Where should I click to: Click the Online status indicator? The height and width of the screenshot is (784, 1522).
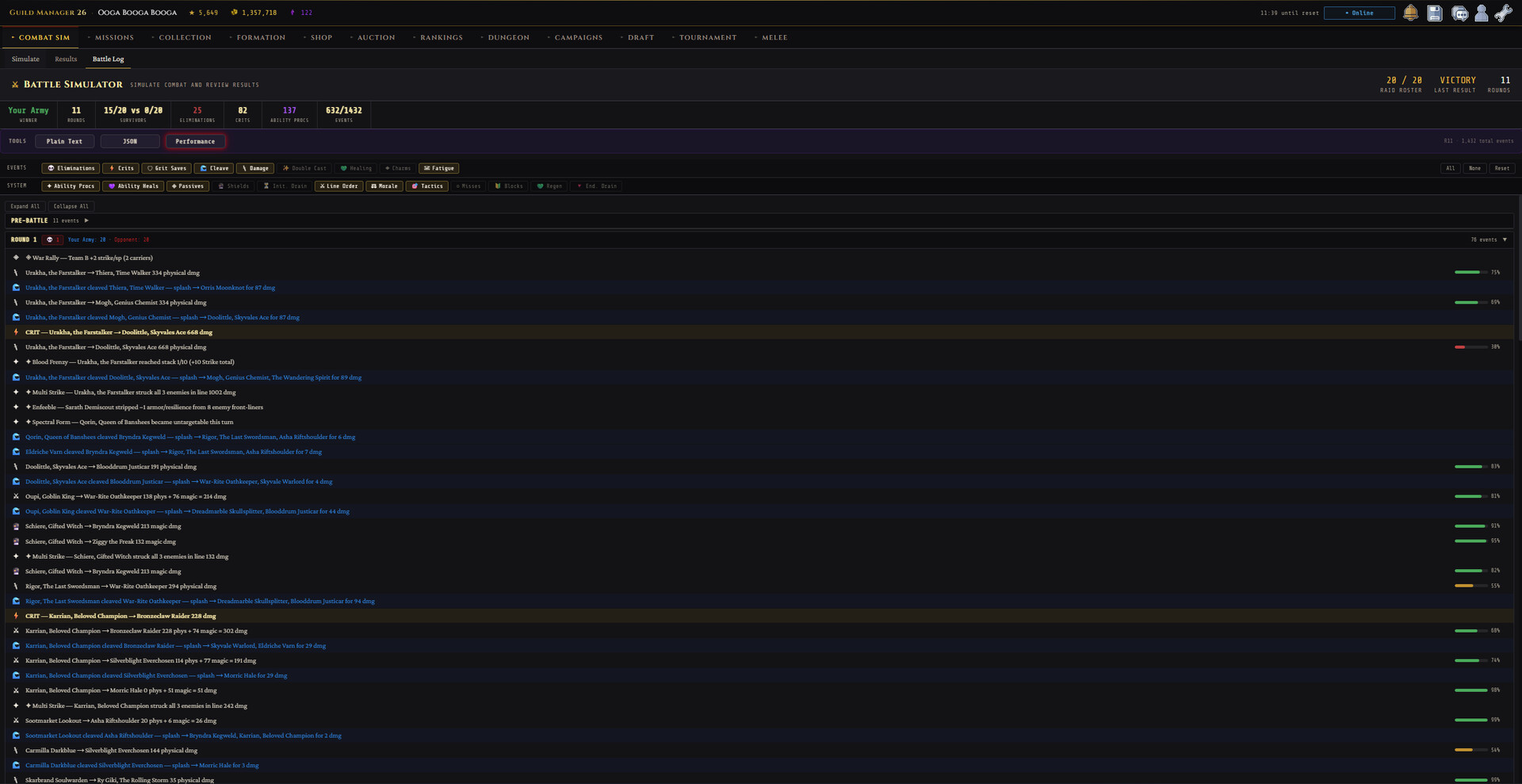[1359, 13]
